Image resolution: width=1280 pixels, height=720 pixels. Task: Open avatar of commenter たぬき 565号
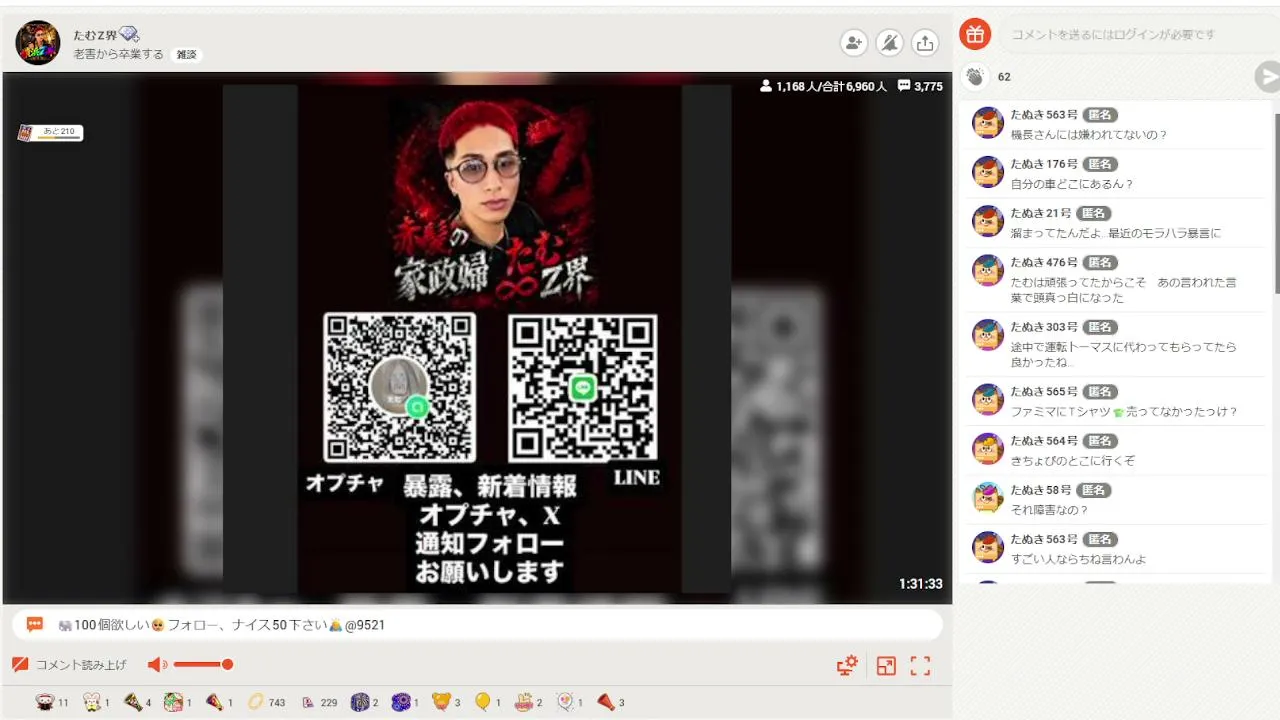click(x=988, y=400)
